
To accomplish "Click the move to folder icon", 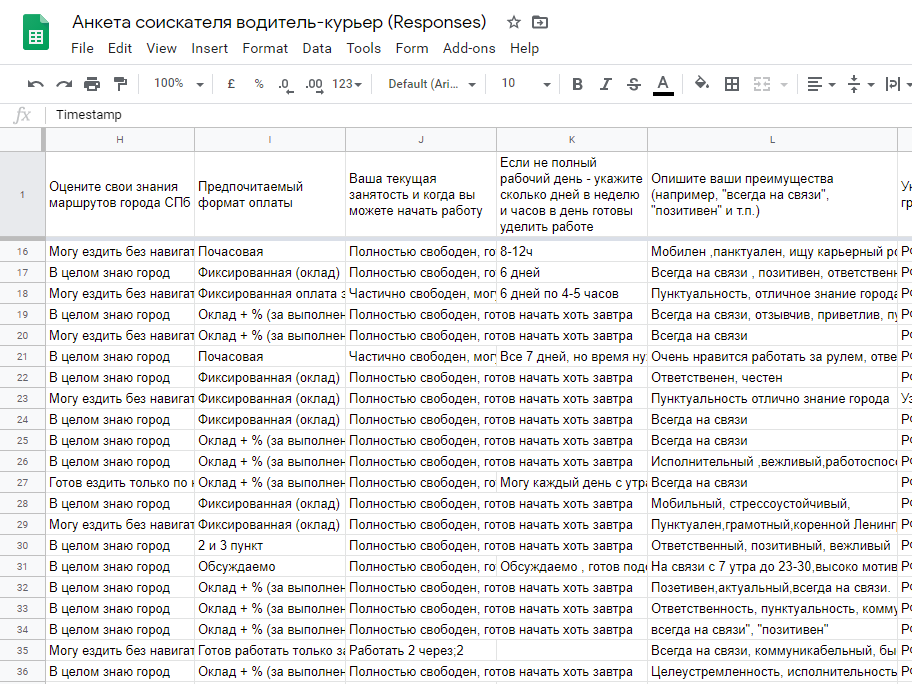I will pos(540,22).
